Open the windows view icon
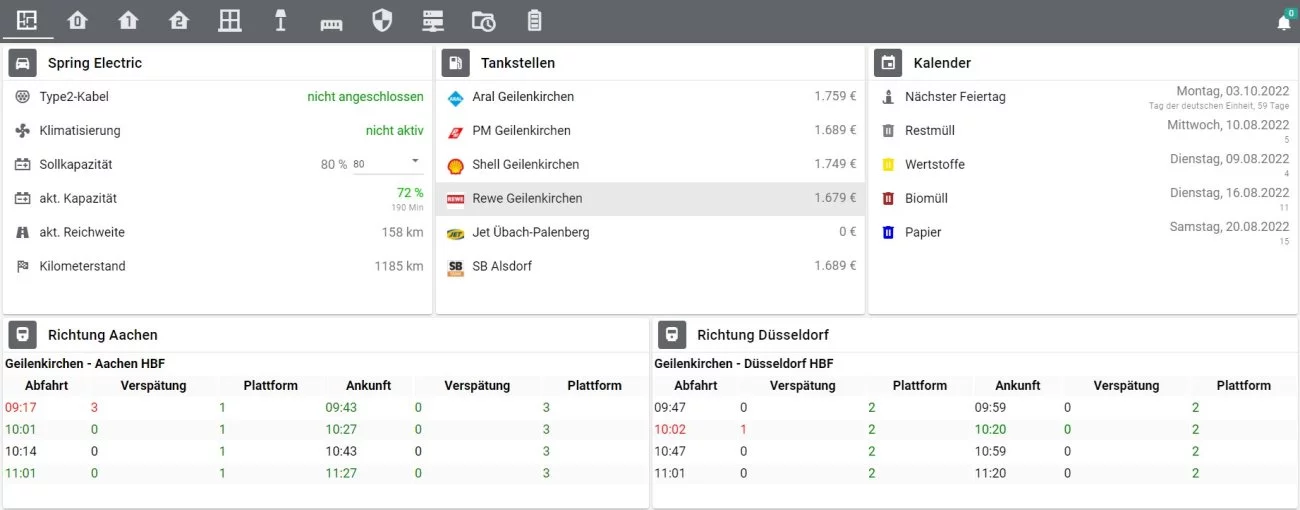The height and width of the screenshot is (510, 1300). coord(230,20)
